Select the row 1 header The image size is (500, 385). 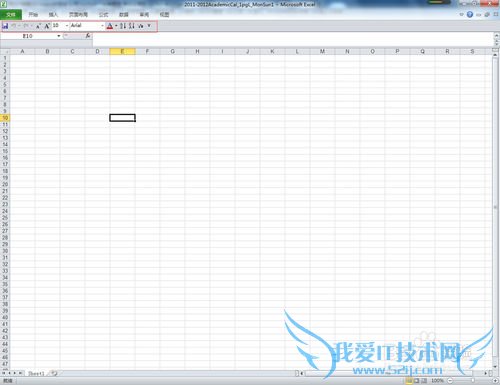point(5,58)
